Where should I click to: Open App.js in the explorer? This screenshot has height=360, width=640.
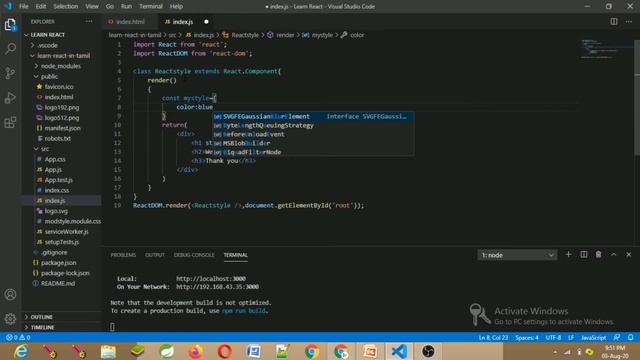point(53,169)
